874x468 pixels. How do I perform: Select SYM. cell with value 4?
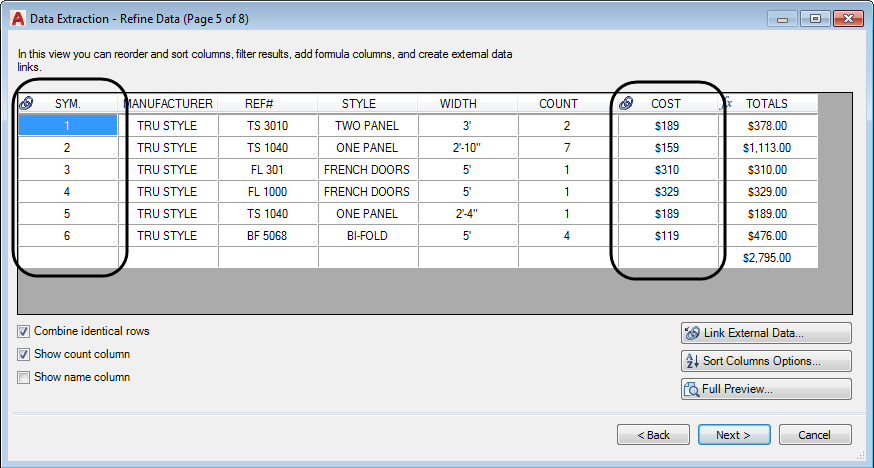coord(67,192)
